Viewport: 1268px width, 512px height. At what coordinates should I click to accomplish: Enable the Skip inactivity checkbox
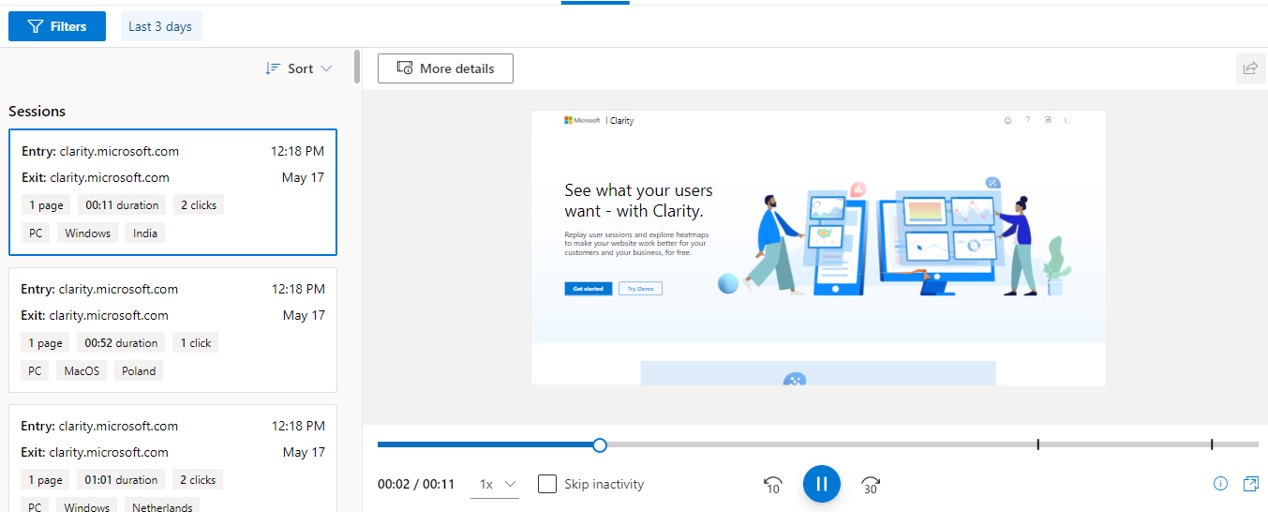tap(547, 484)
